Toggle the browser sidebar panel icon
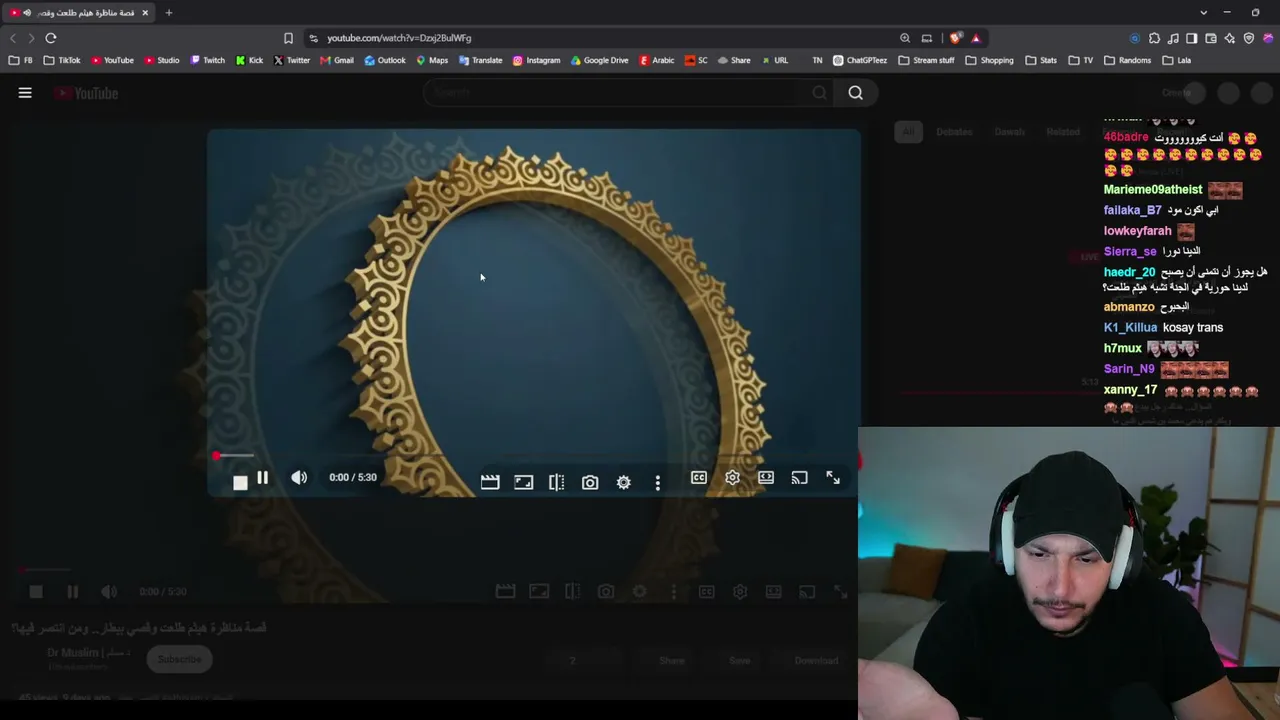Screen dimensions: 1280x720 click(1192, 38)
